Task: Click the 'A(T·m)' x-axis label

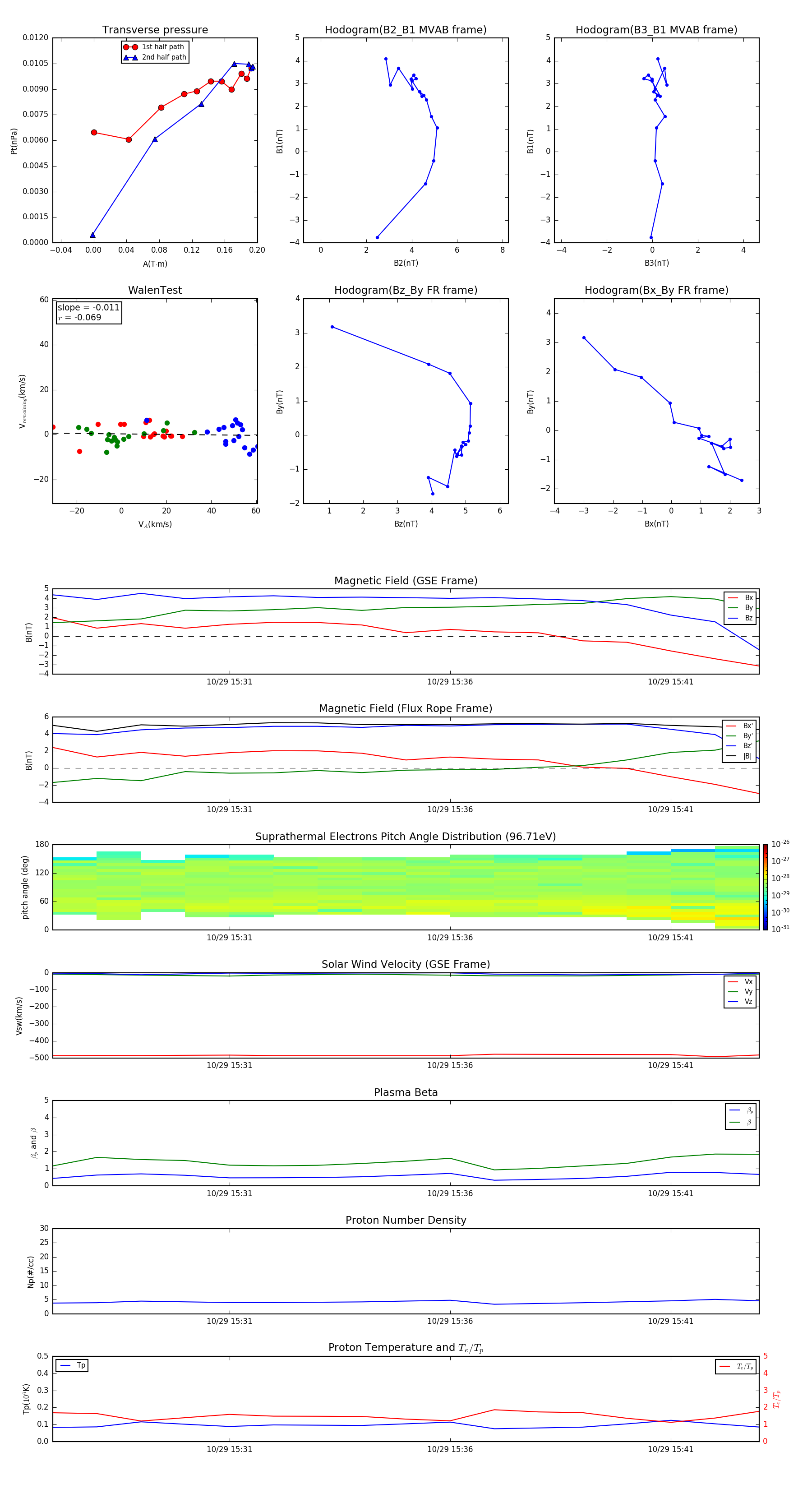Action: click(155, 264)
